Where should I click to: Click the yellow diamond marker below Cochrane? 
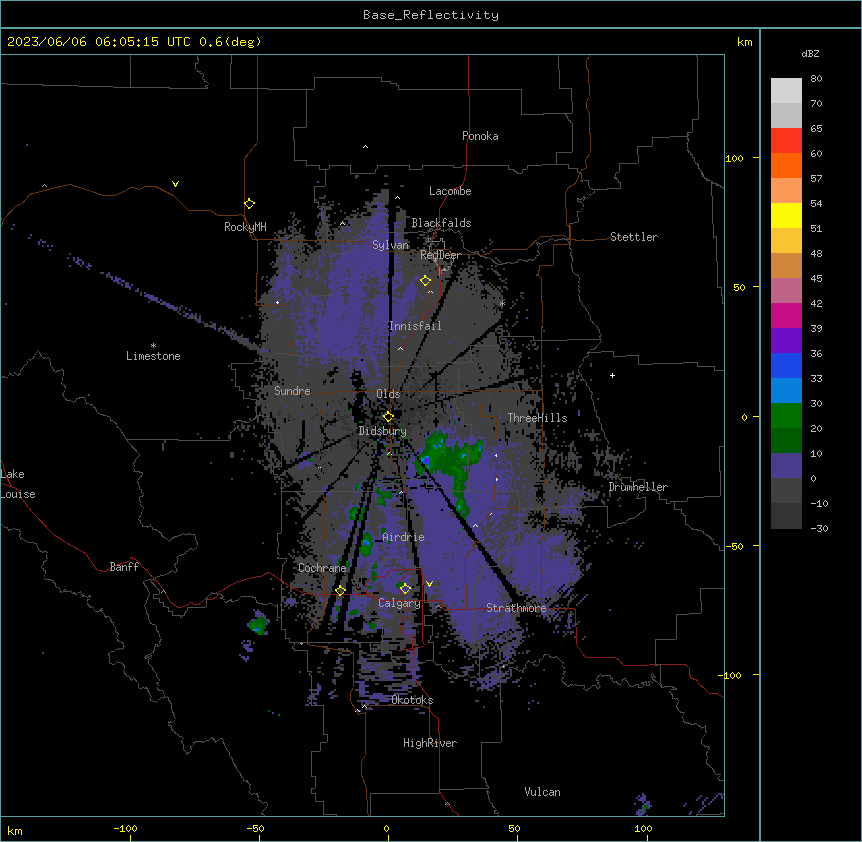coord(340,590)
